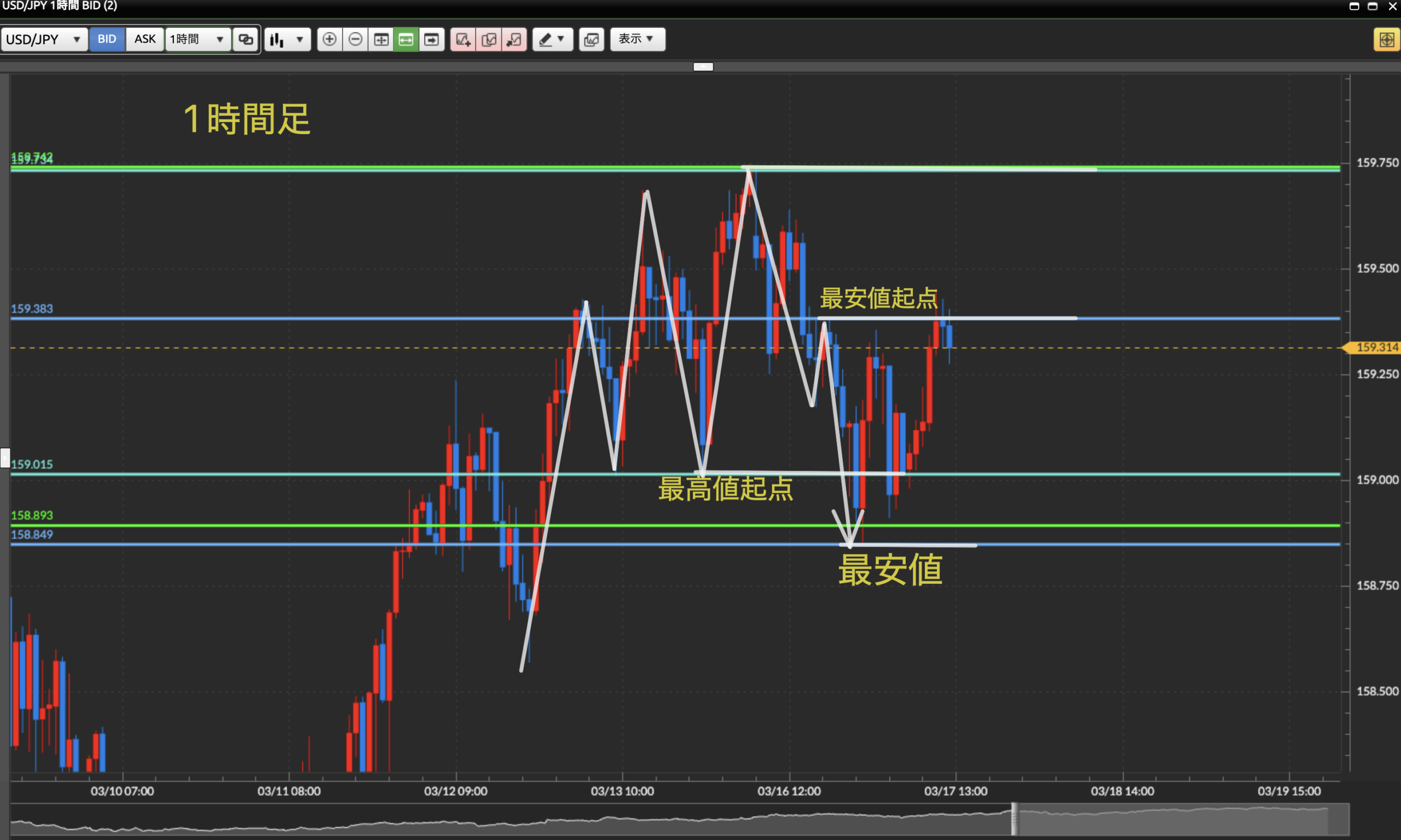Open the pencil drawing tools menu
This screenshot has width=1401, height=840.
[553, 39]
